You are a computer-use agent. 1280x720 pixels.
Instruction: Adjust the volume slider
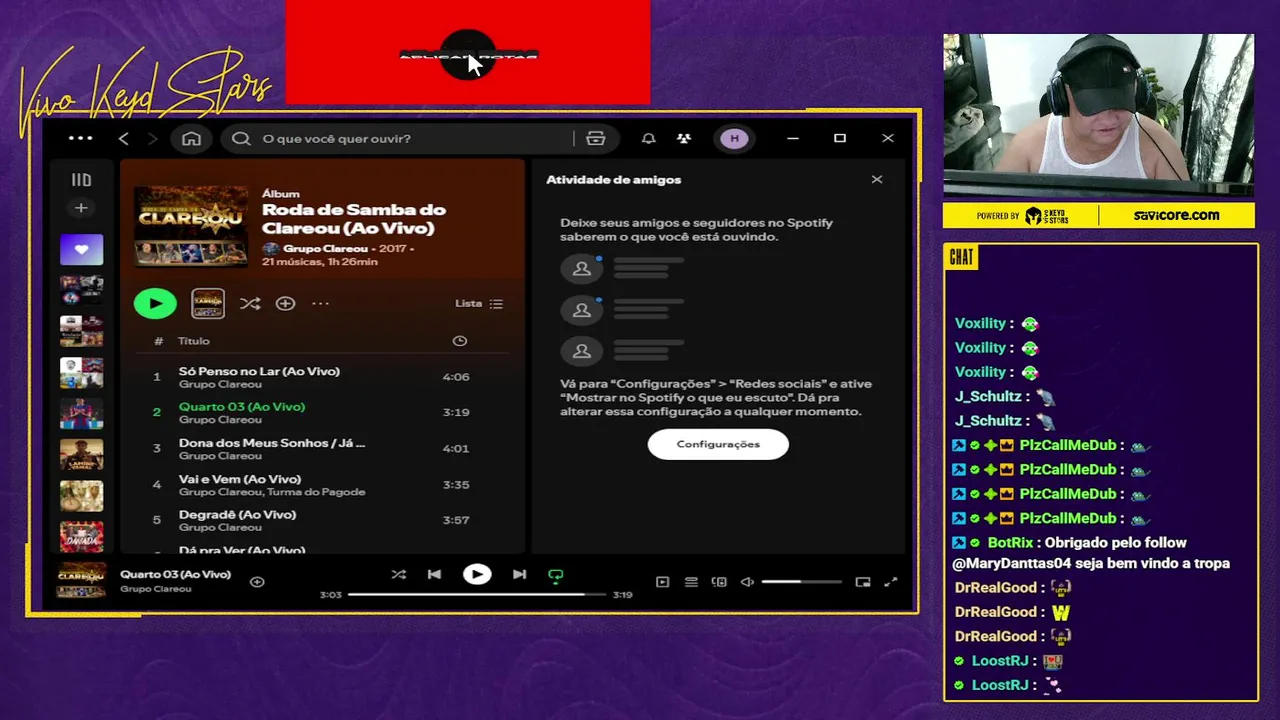pos(801,582)
